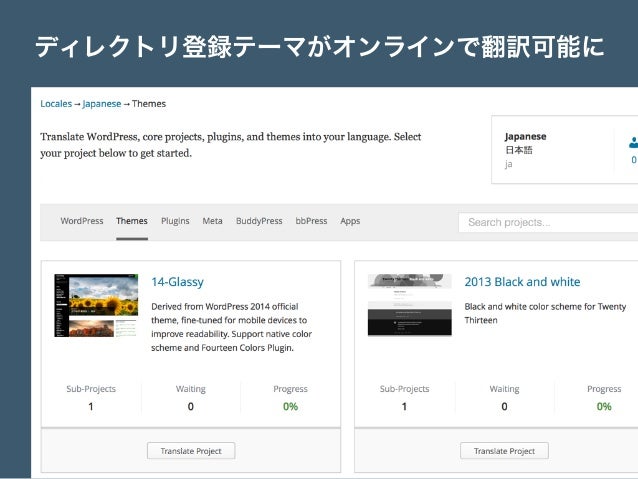This screenshot has width=638, height=479.
Task: Click the 2013 Black and white thumbnail
Action: tap(410, 305)
